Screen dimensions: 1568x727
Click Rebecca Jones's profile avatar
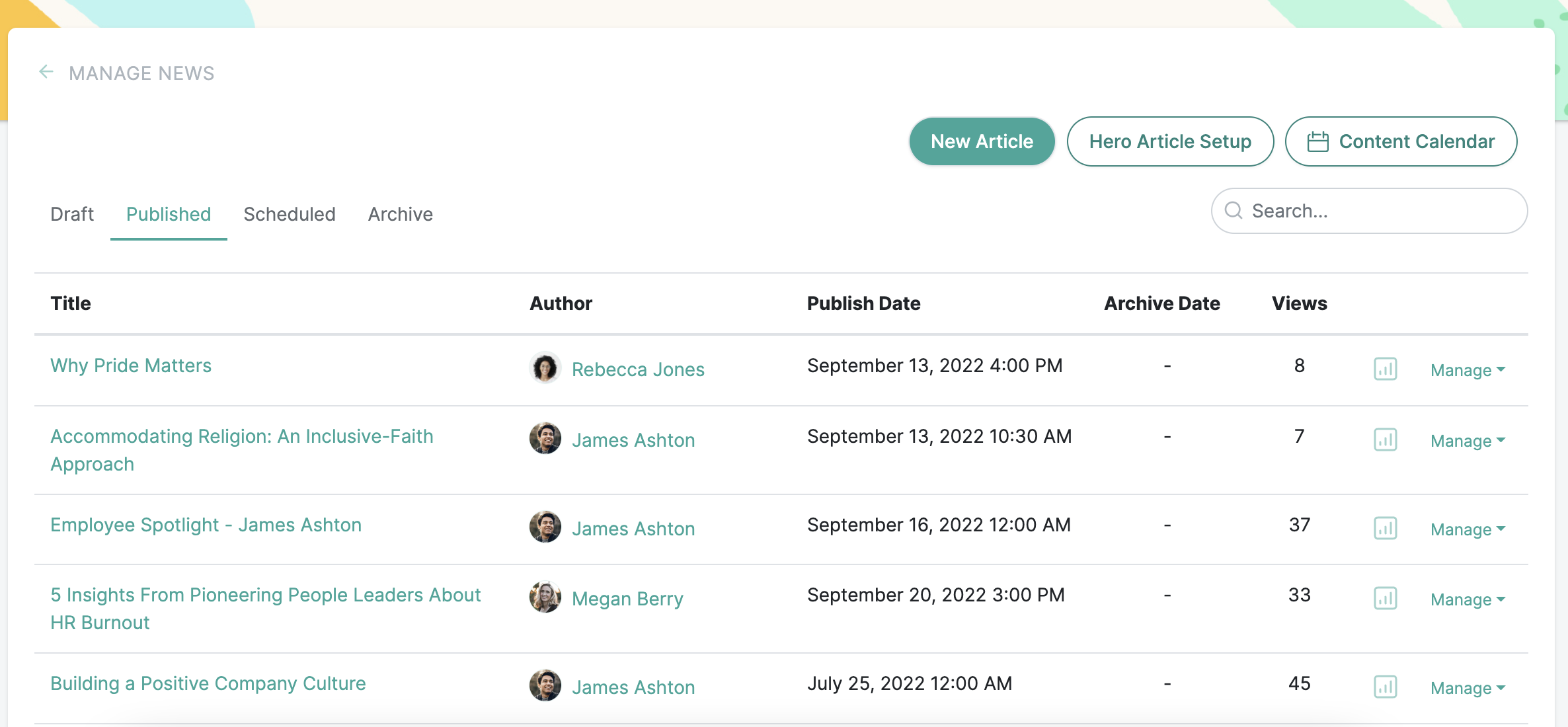coord(545,369)
